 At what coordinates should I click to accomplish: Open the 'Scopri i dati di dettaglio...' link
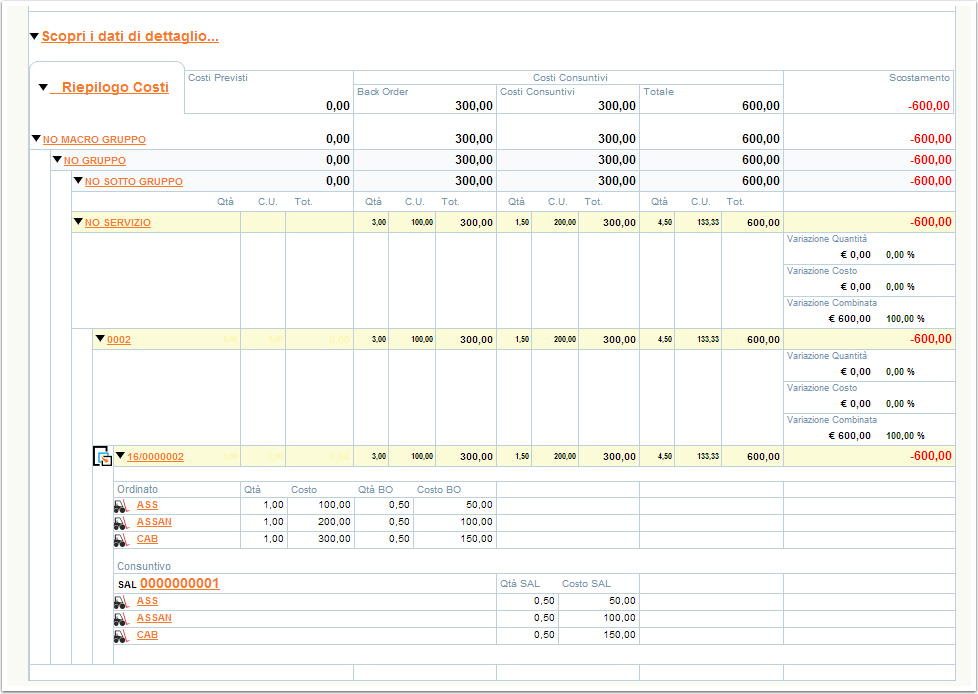click(x=130, y=36)
